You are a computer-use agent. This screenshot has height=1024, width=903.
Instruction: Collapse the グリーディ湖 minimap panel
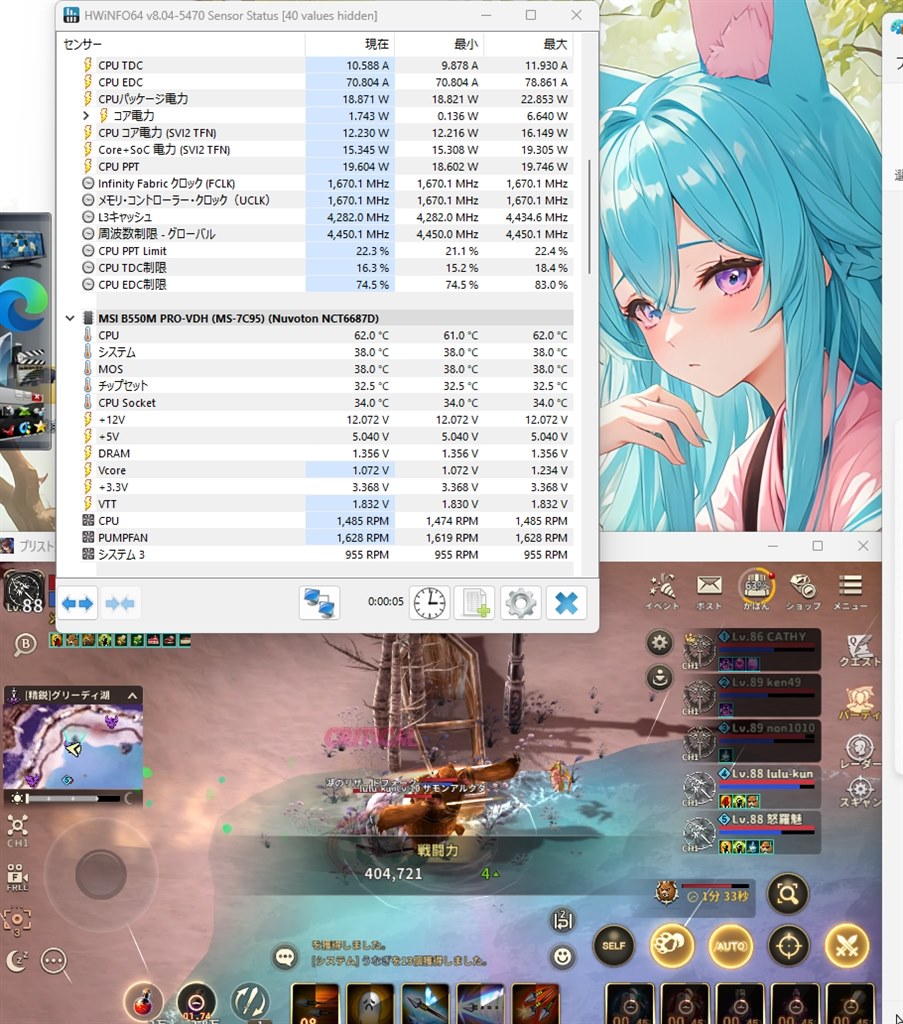click(132, 696)
